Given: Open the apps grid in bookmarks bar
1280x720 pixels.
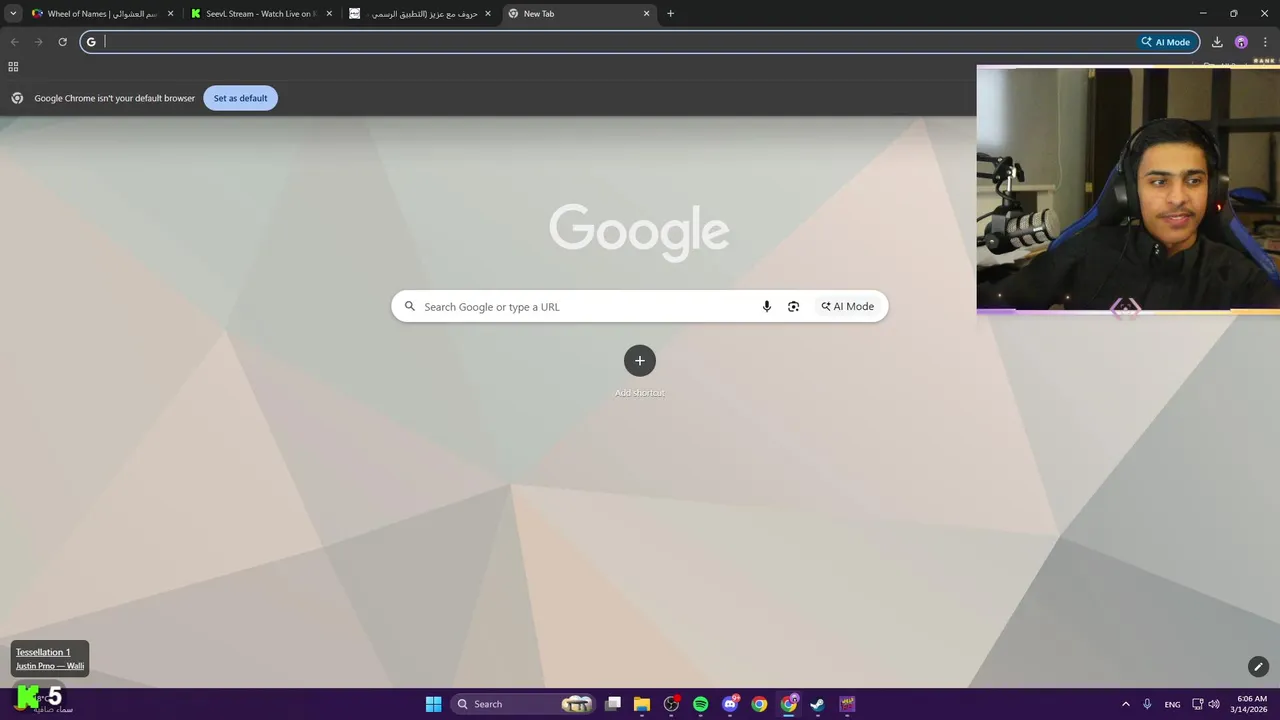Looking at the screenshot, I should (13, 67).
